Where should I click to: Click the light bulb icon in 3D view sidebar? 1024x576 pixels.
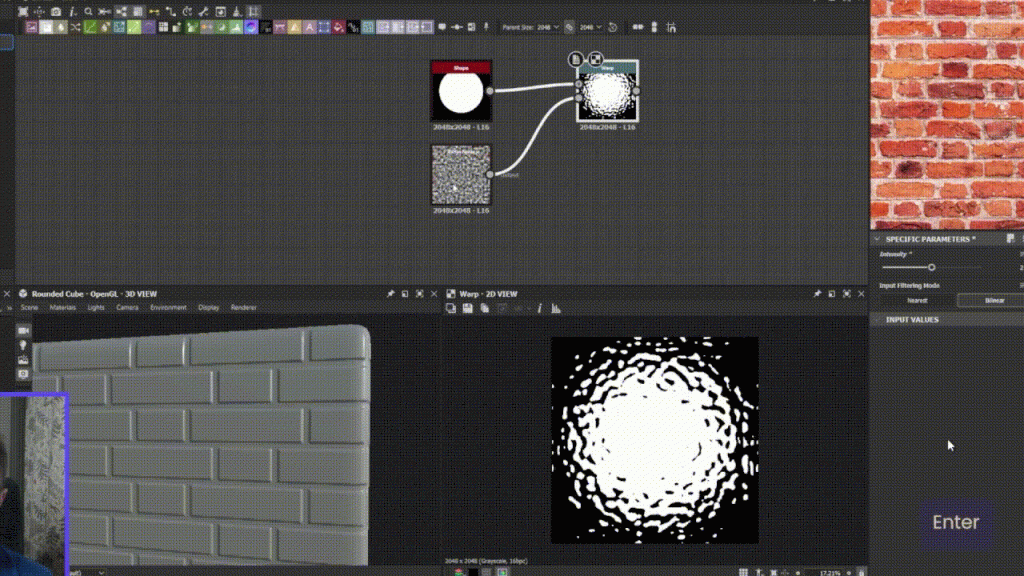[x=23, y=345]
